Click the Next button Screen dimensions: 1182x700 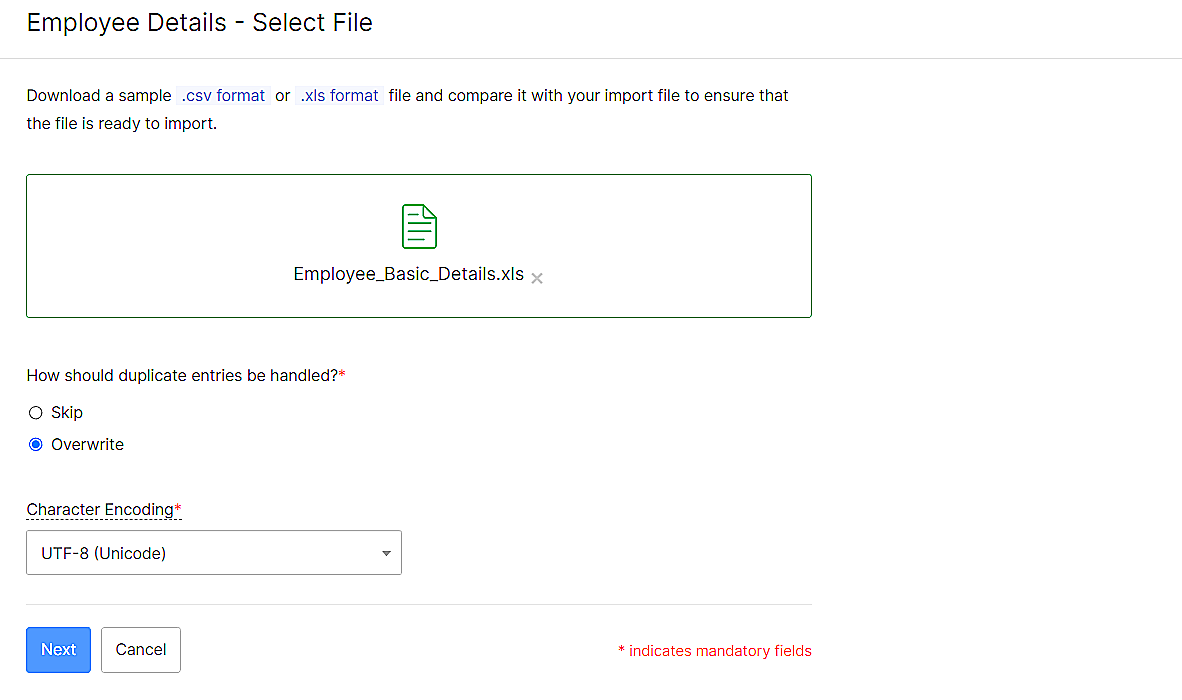pos(58,649)
